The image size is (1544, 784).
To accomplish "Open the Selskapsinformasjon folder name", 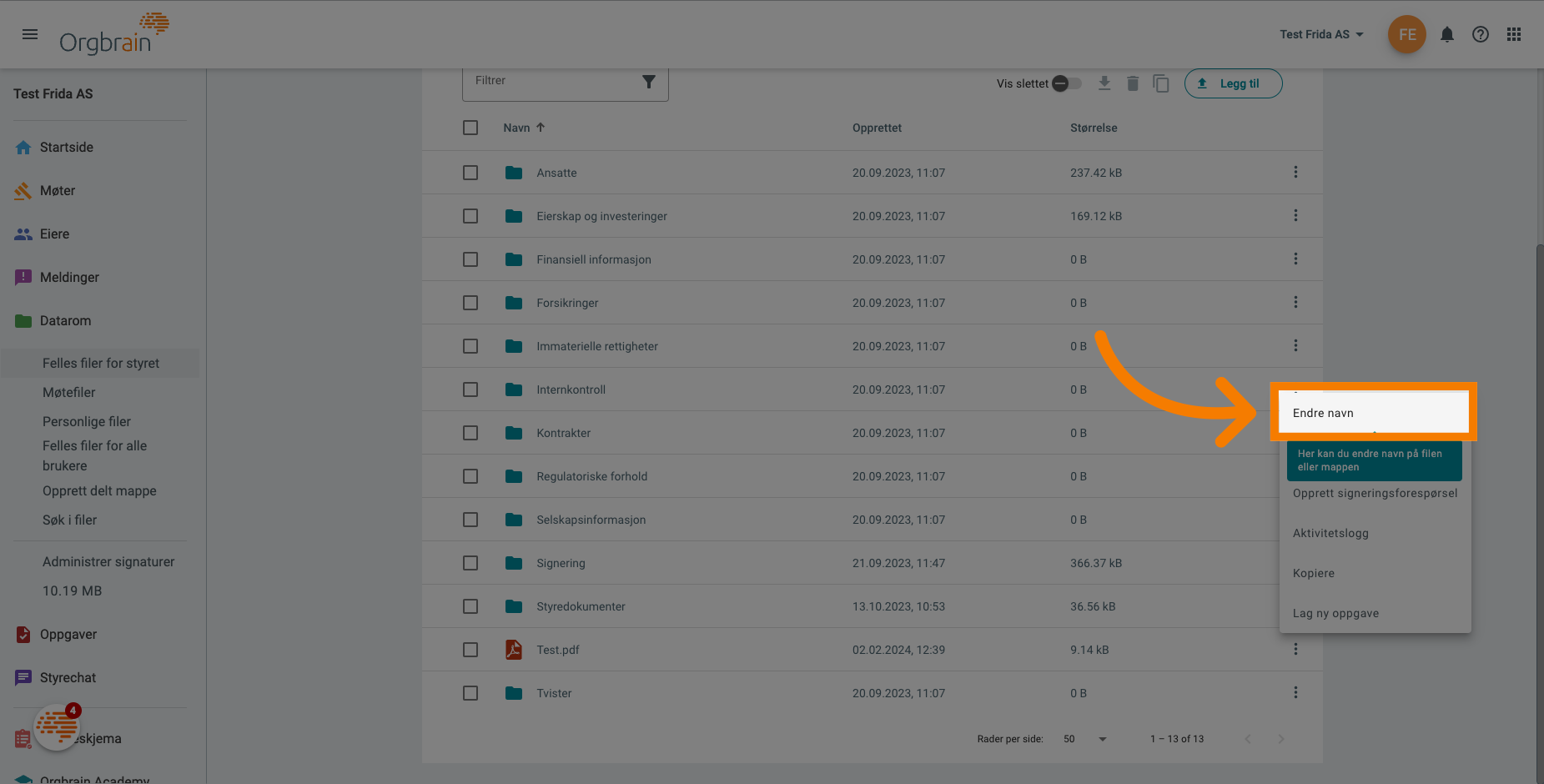I will (591, 520).
